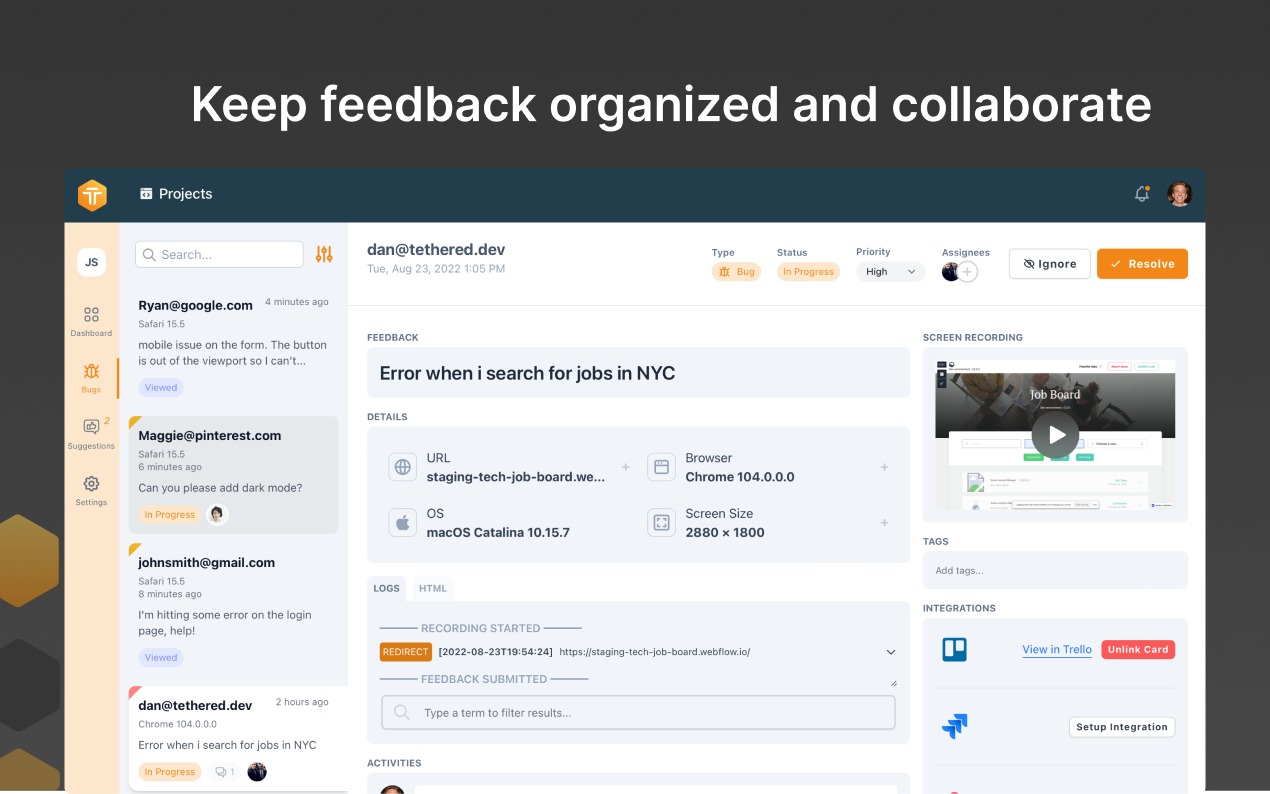Open the Projects navigation item
The width and height of the screenshot is (1270, 794).
[176, 194]
